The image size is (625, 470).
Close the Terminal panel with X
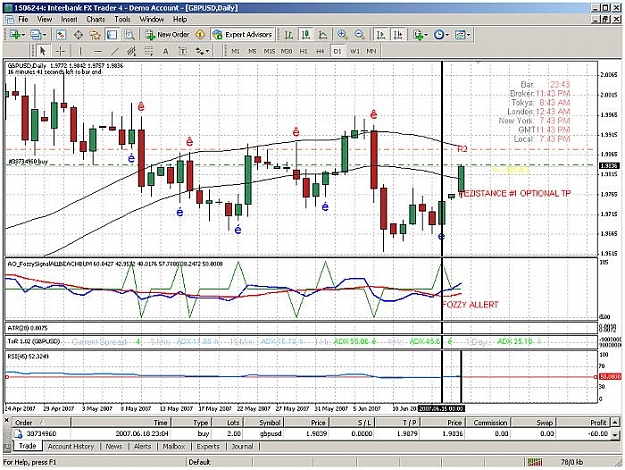6,421
